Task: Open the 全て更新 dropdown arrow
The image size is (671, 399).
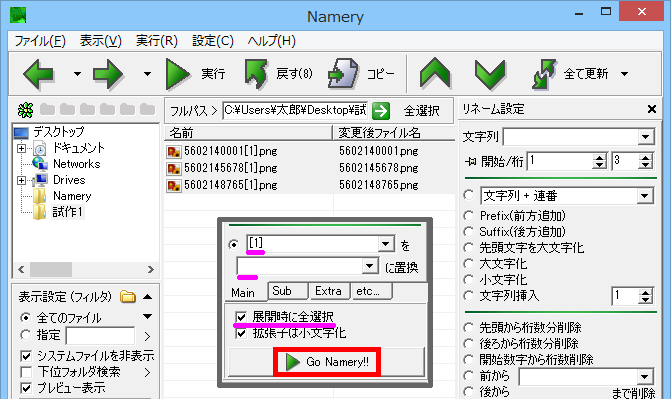Action: tap(624, 74)
